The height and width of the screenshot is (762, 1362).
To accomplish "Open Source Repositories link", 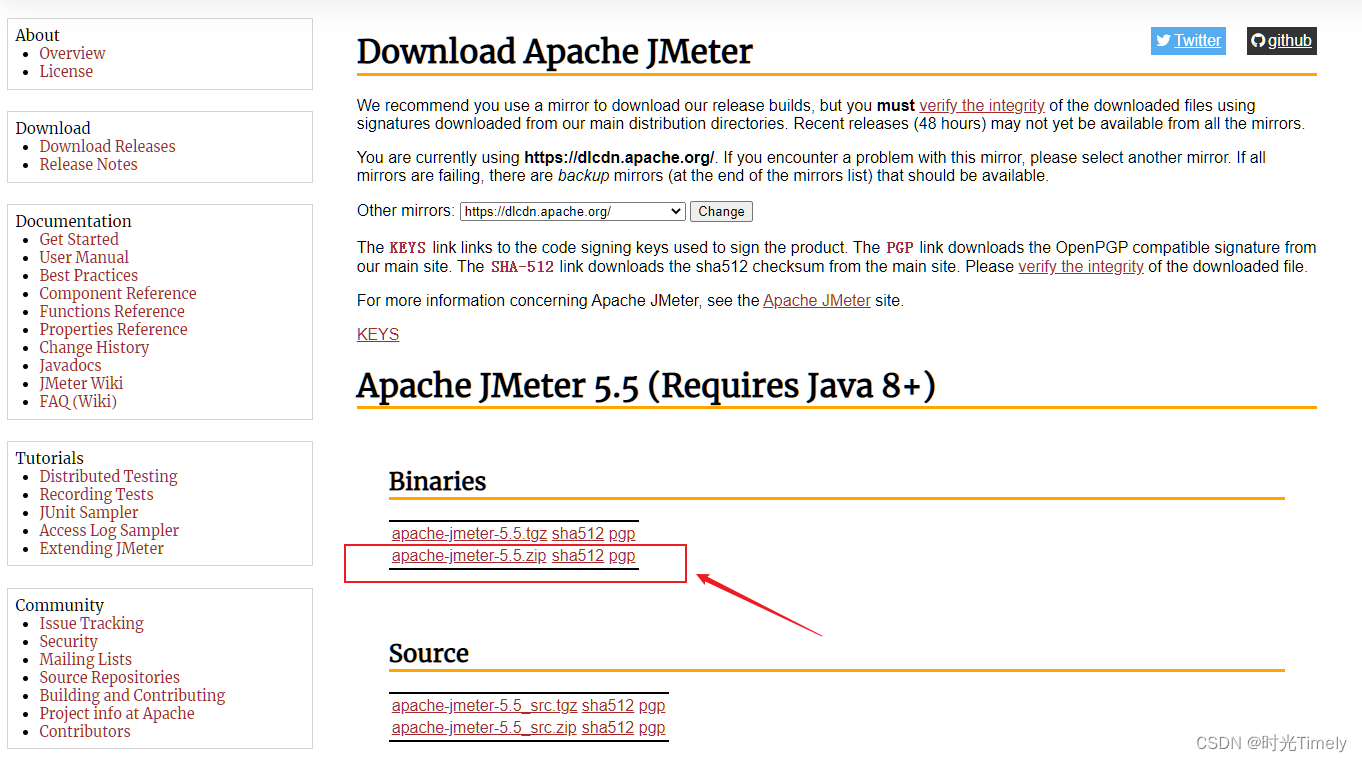I will click(109, 677).
